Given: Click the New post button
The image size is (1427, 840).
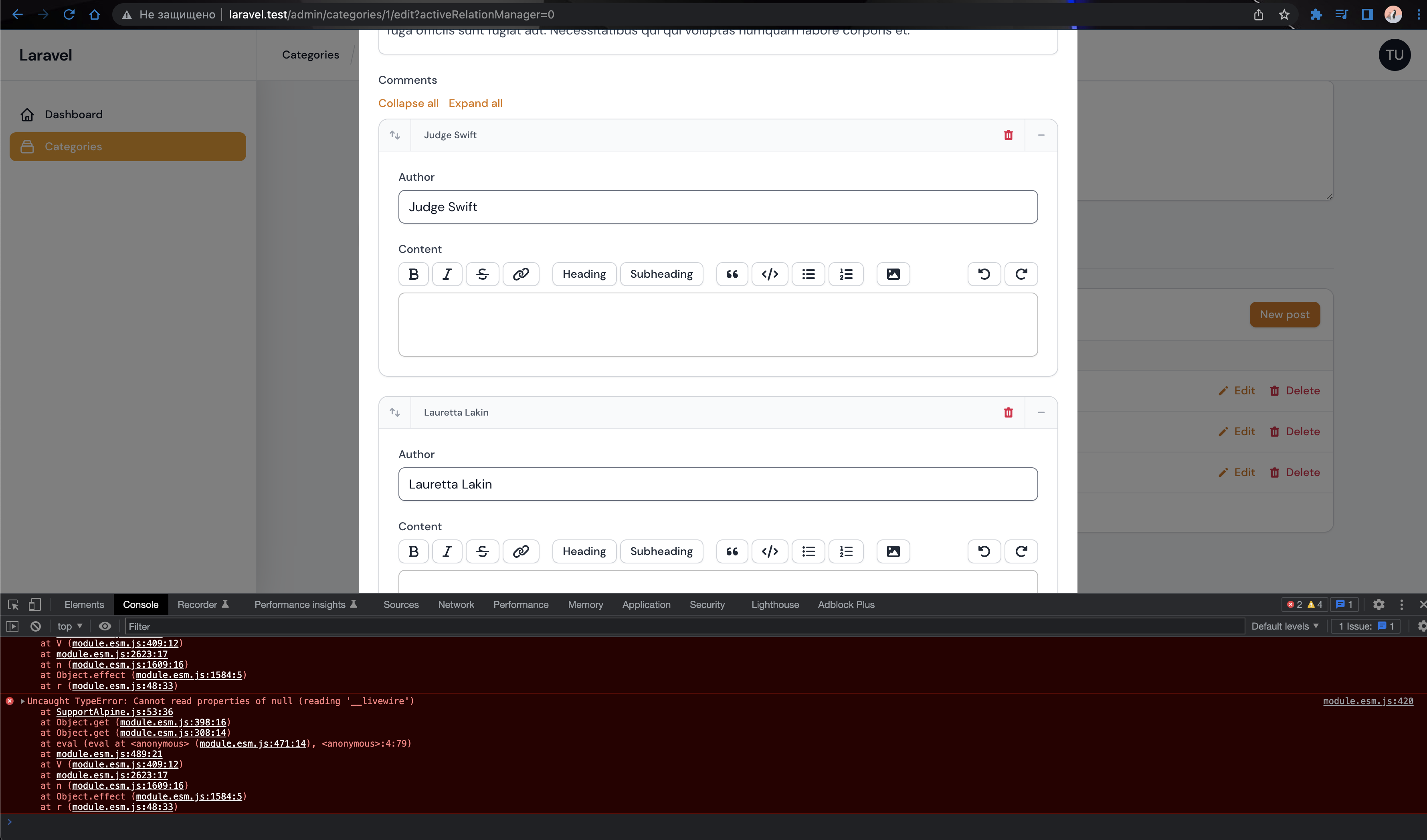Looking at the screenshot, I should [x=1284, y=315].
